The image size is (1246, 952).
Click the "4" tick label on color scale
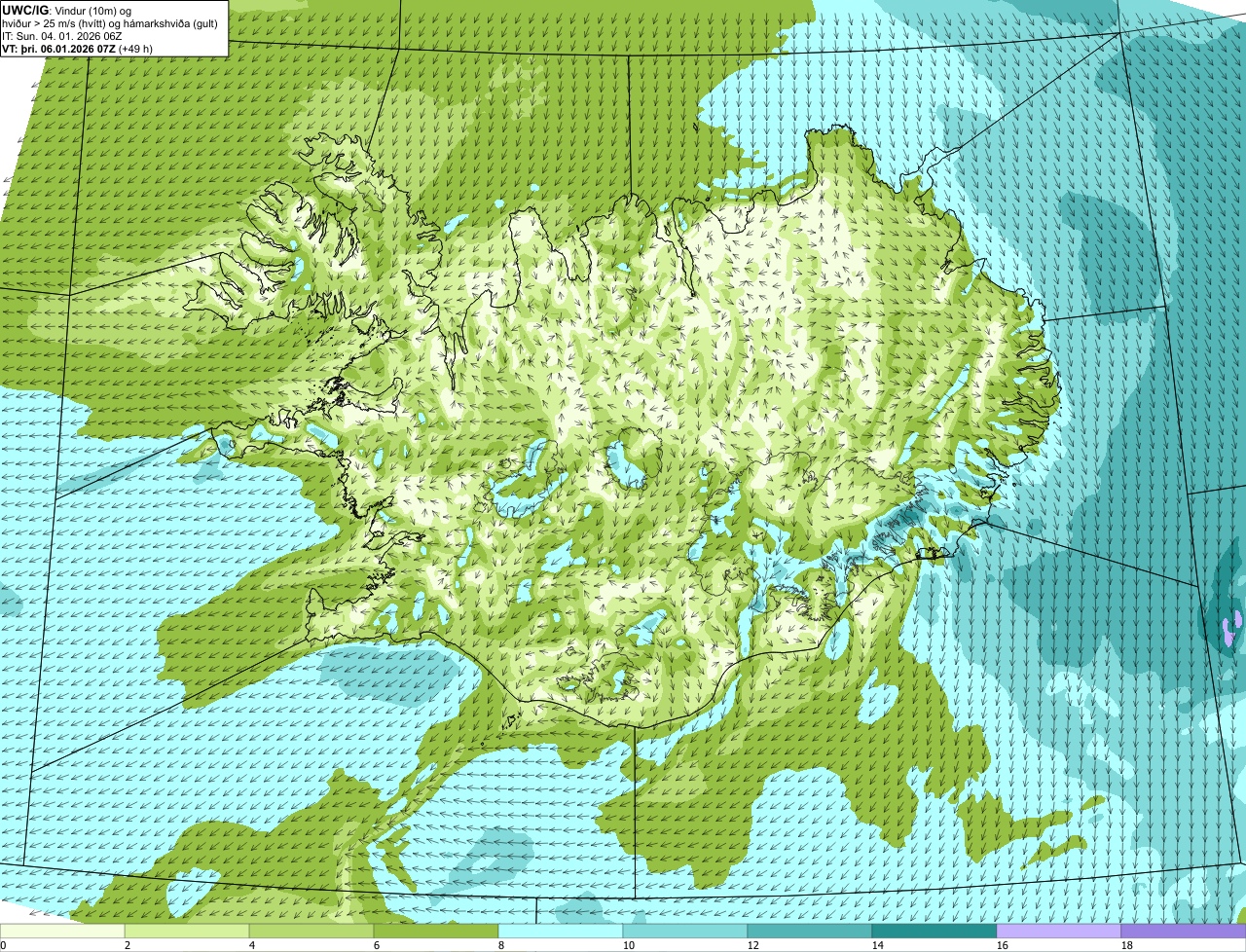252,945
